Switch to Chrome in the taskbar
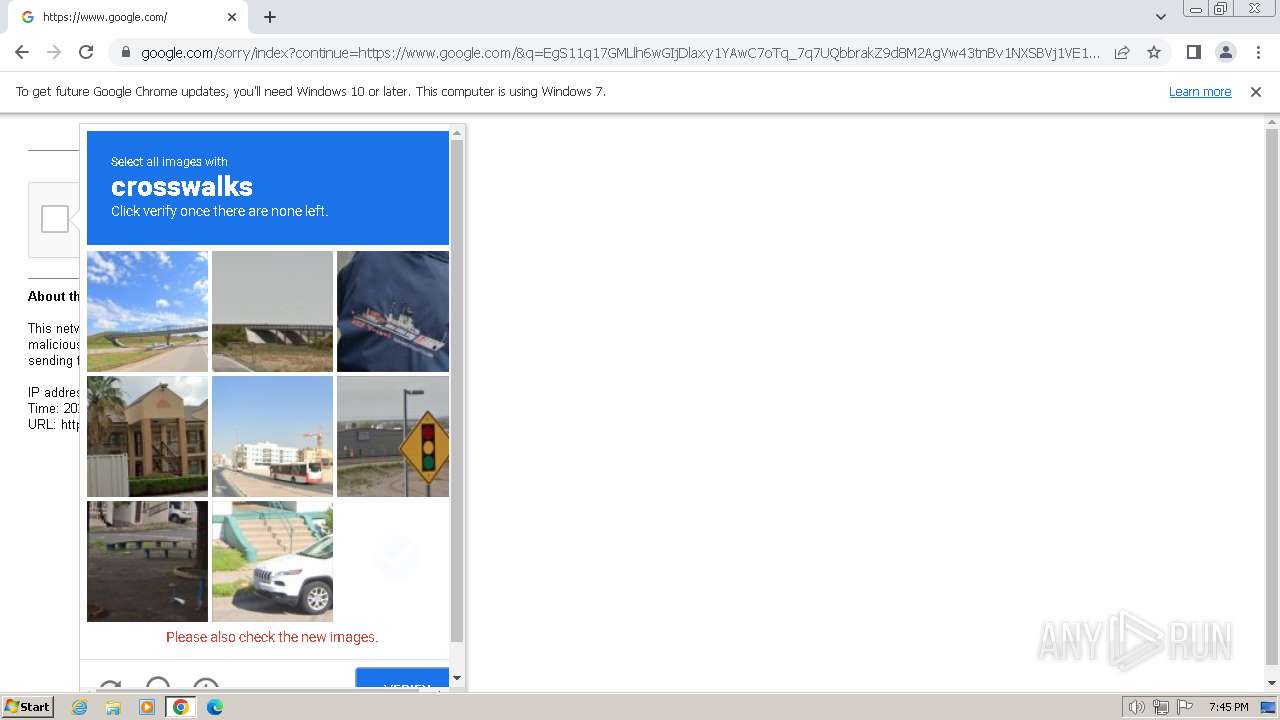The image size is (1280, 720). pos(181,707)
